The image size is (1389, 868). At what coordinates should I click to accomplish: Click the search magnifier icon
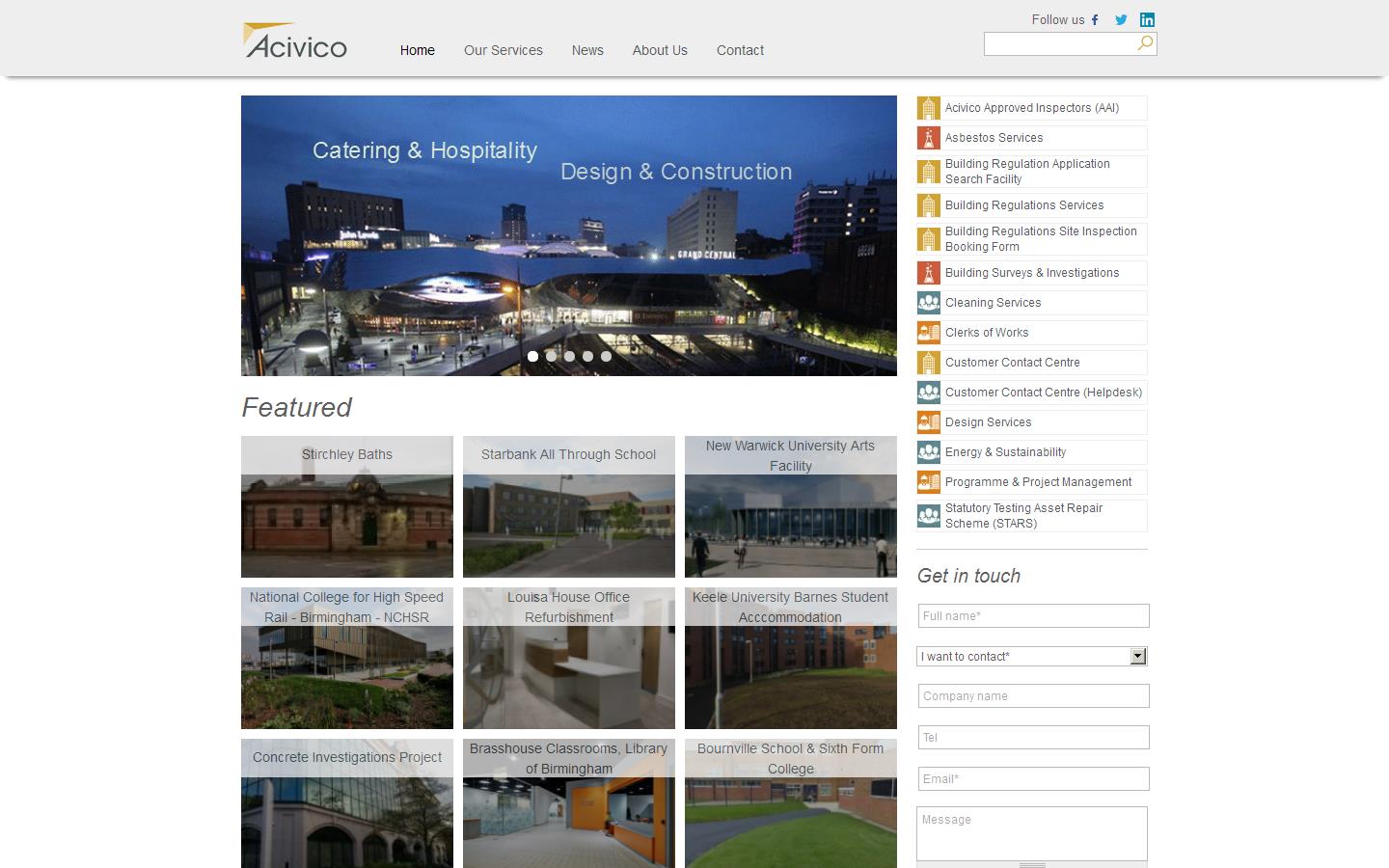click(1144, 43)
